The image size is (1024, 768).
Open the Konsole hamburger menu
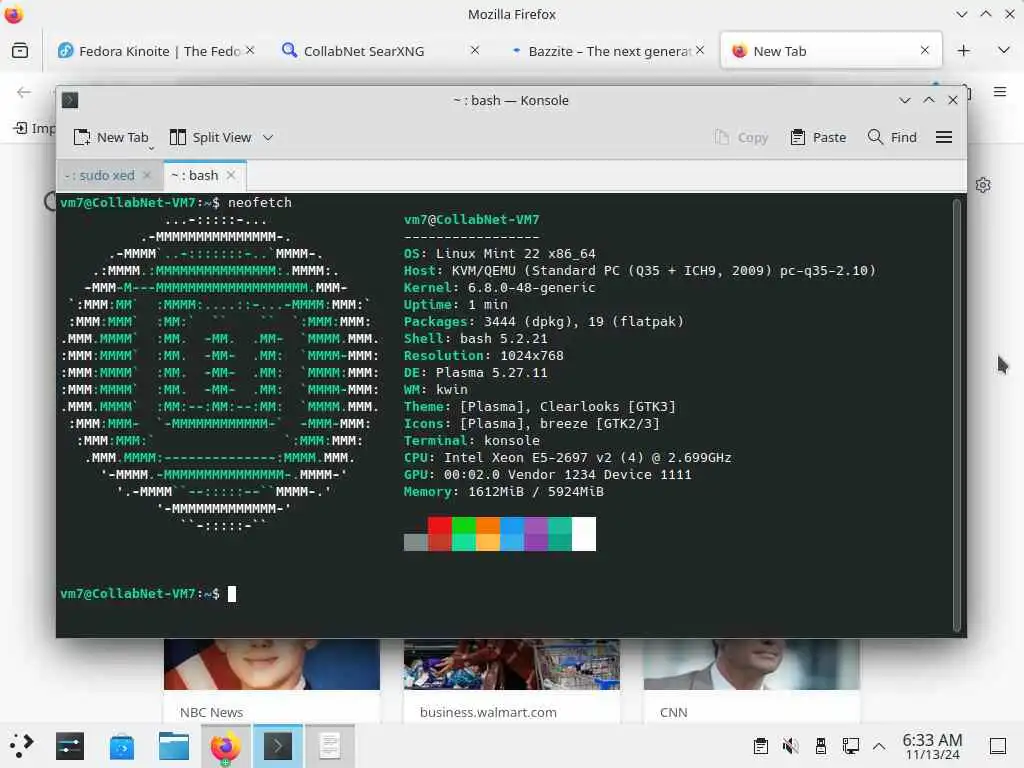[944, 137]
